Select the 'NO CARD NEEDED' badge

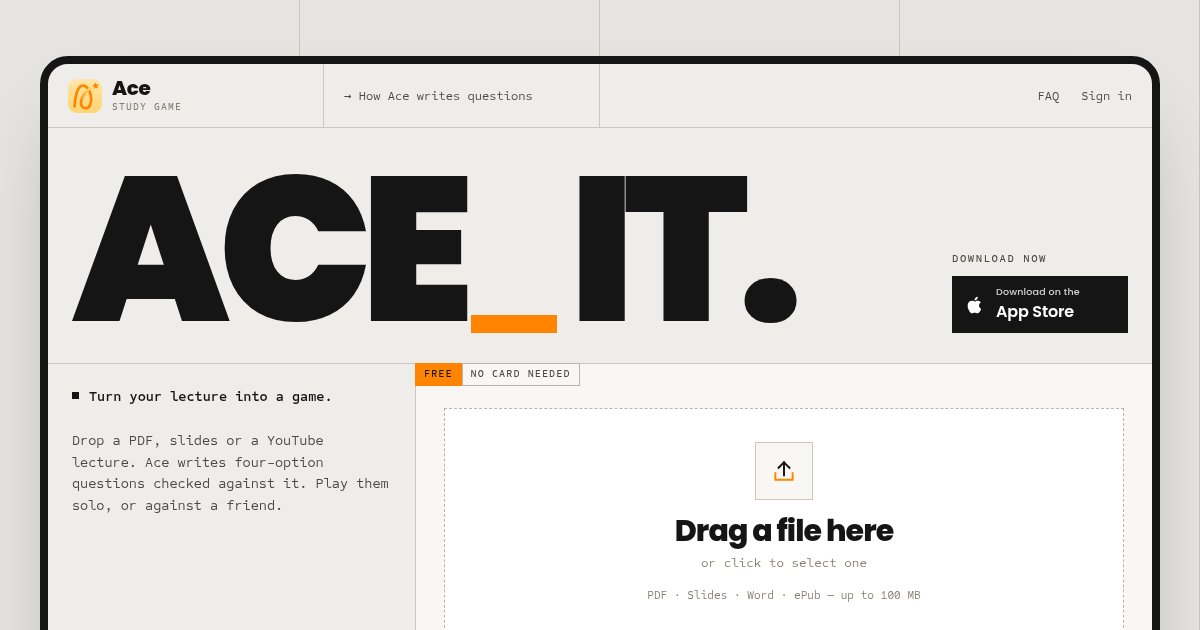click(x=520, y=374)
